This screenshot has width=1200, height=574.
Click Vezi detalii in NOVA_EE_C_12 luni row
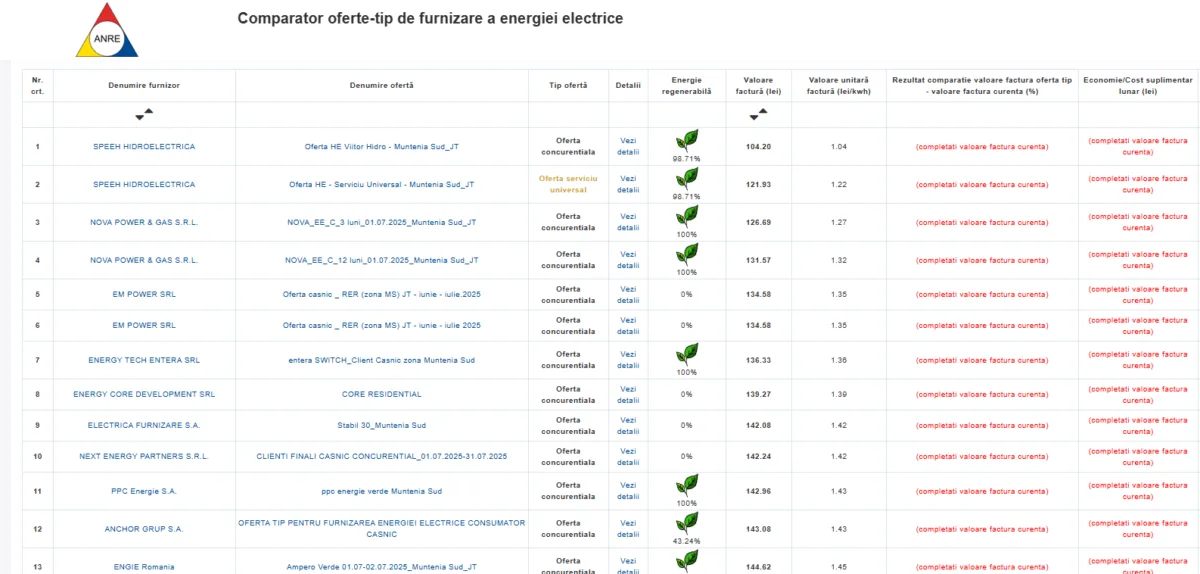pos(628,260)
